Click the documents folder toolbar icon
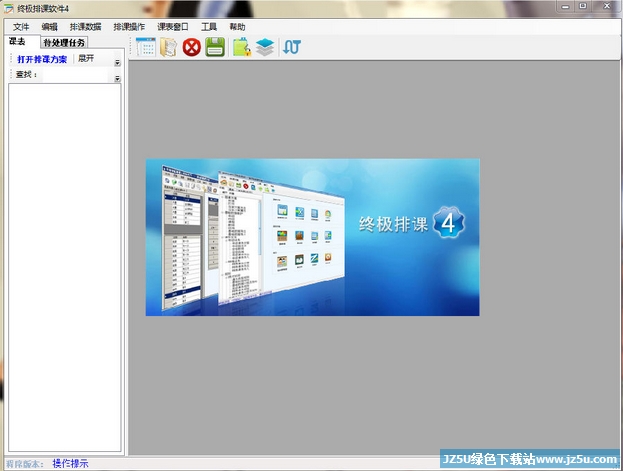Viewport: 623px width, 471px height. tap(168, 47)
